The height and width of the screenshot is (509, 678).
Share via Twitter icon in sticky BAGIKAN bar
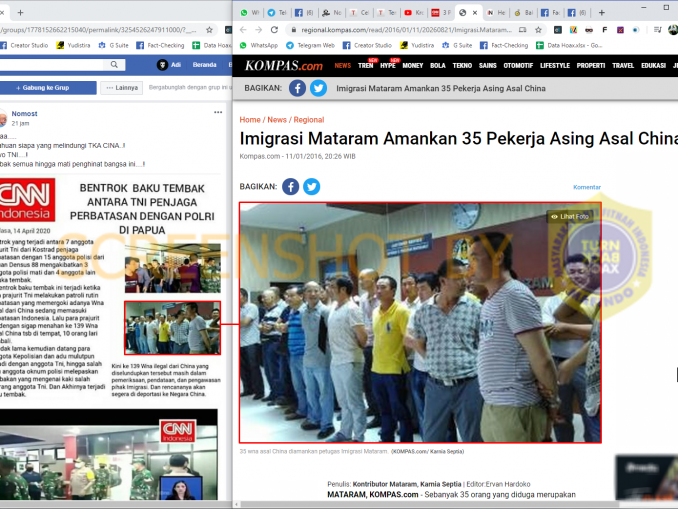318,88
